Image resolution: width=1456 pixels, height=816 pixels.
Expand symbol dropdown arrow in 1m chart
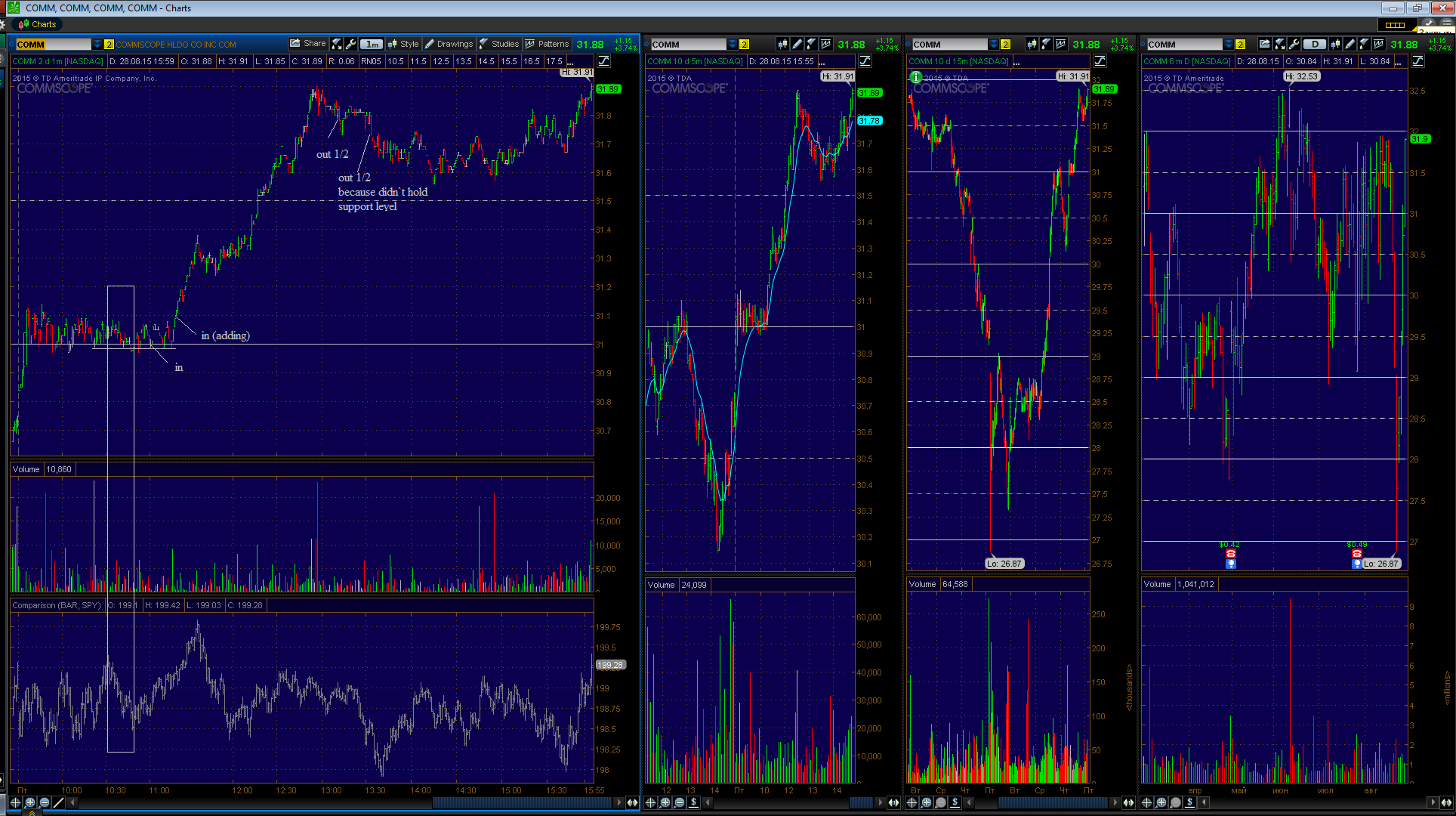[97, 45]
